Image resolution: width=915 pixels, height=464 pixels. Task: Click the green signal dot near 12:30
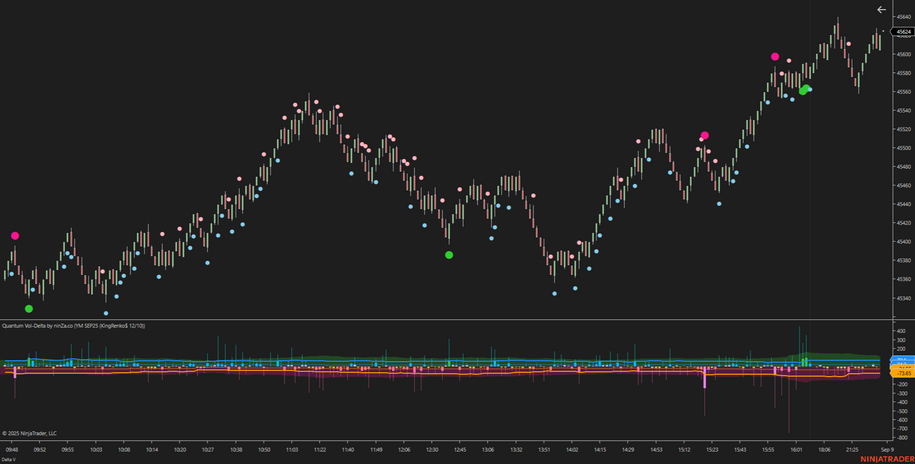point(449,255)
